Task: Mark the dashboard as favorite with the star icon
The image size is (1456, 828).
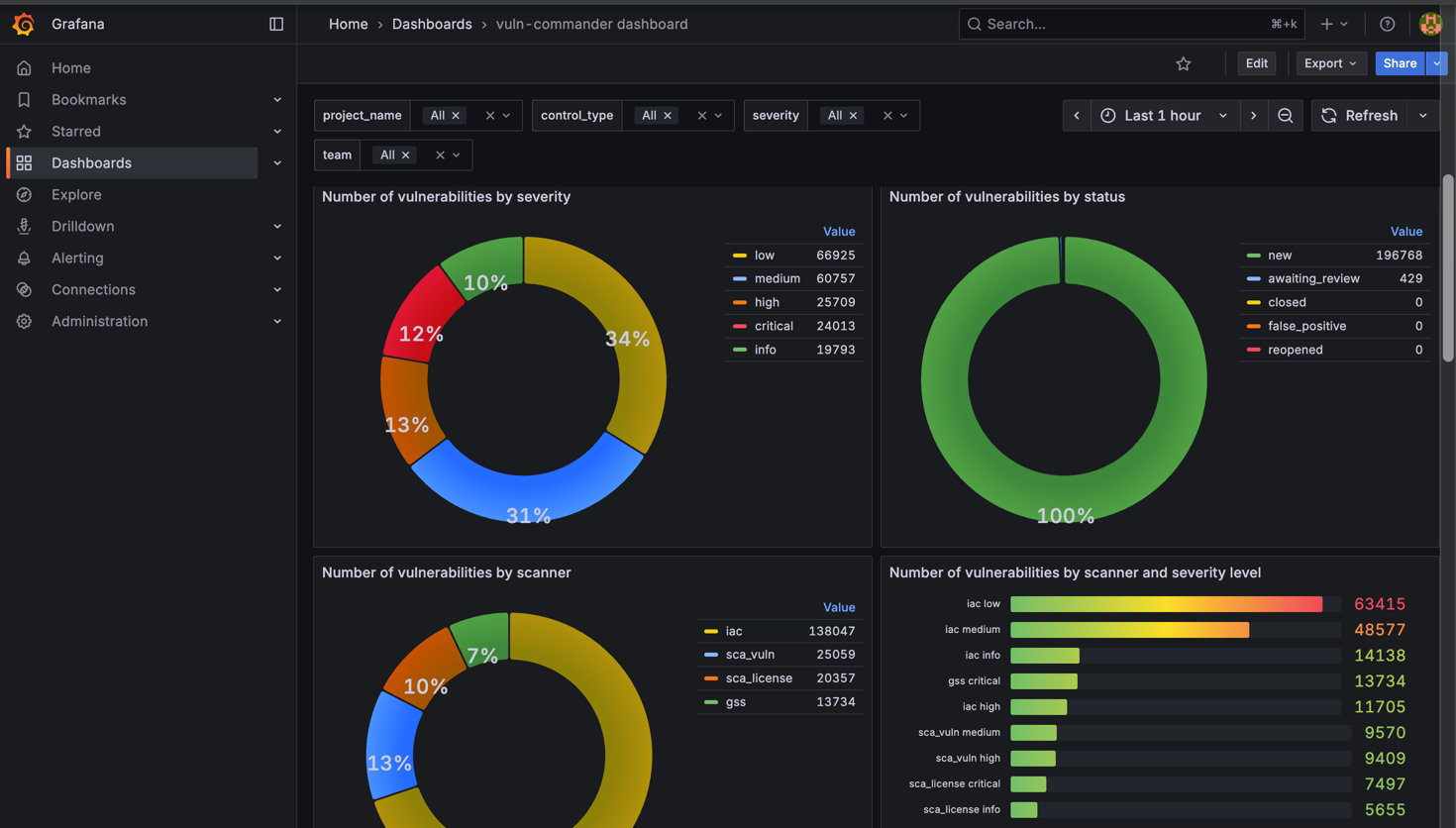Action: (1184, 63)
